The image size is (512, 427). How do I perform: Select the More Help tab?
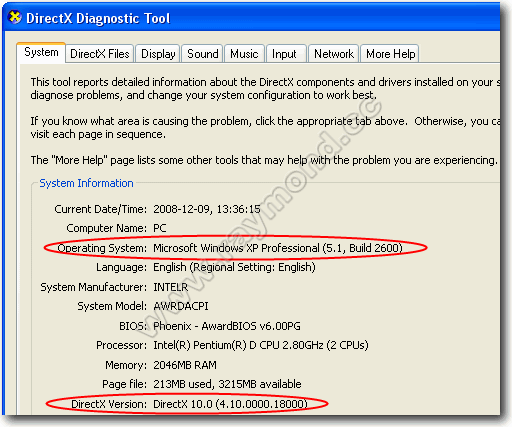coord(390,54)
